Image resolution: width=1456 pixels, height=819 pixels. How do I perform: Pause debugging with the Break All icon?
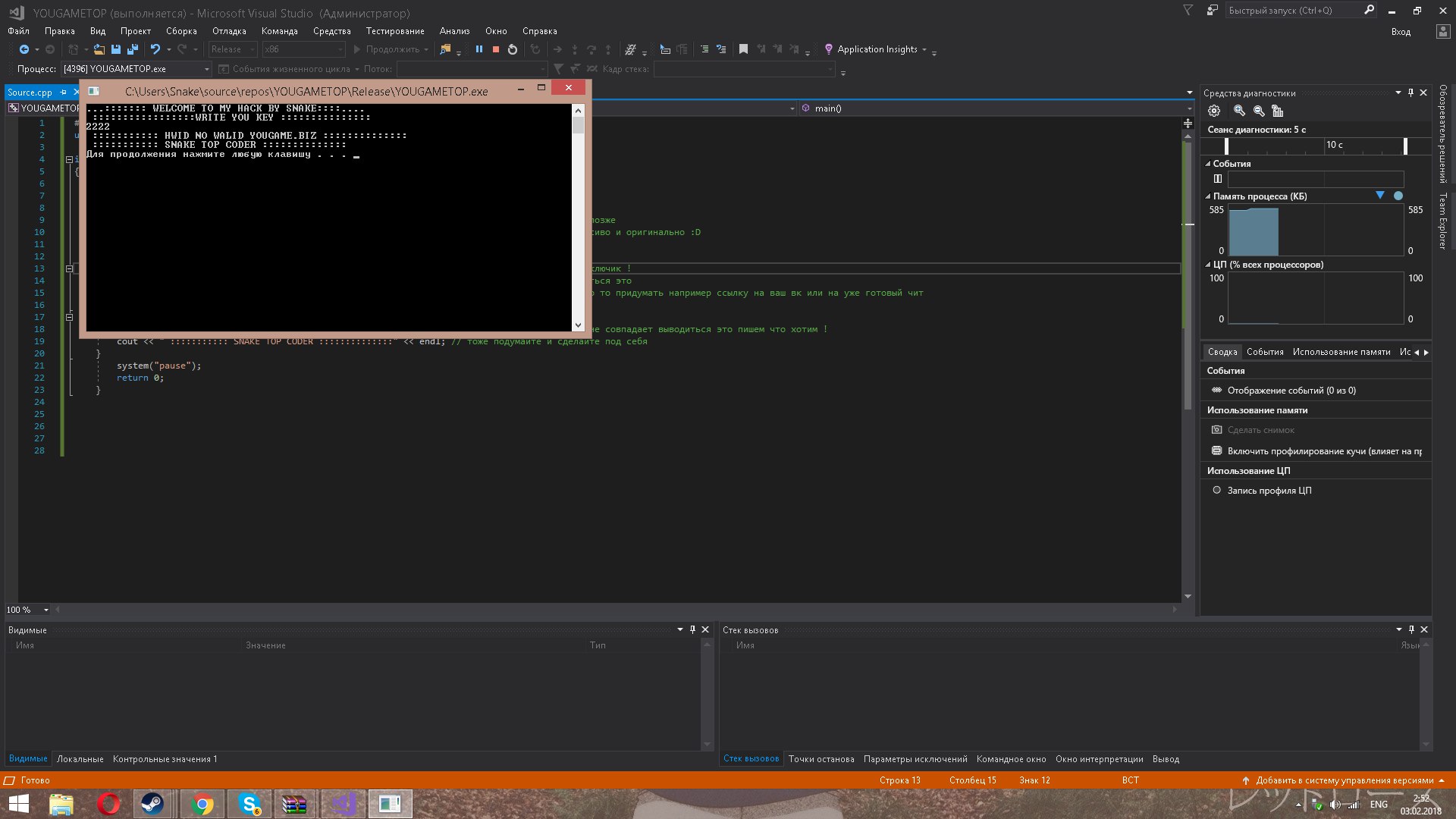[x=479, y=49]
